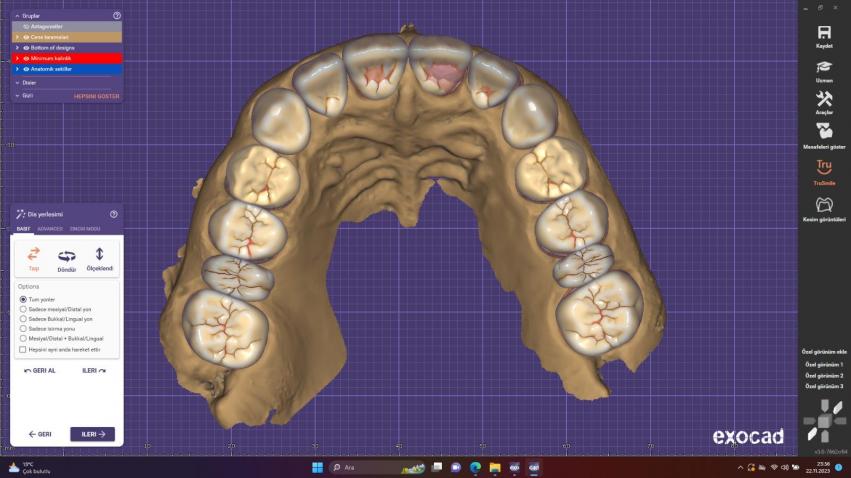851x478 pixels.
Task: Click the ILERI next button
Action: pos(92,434)
